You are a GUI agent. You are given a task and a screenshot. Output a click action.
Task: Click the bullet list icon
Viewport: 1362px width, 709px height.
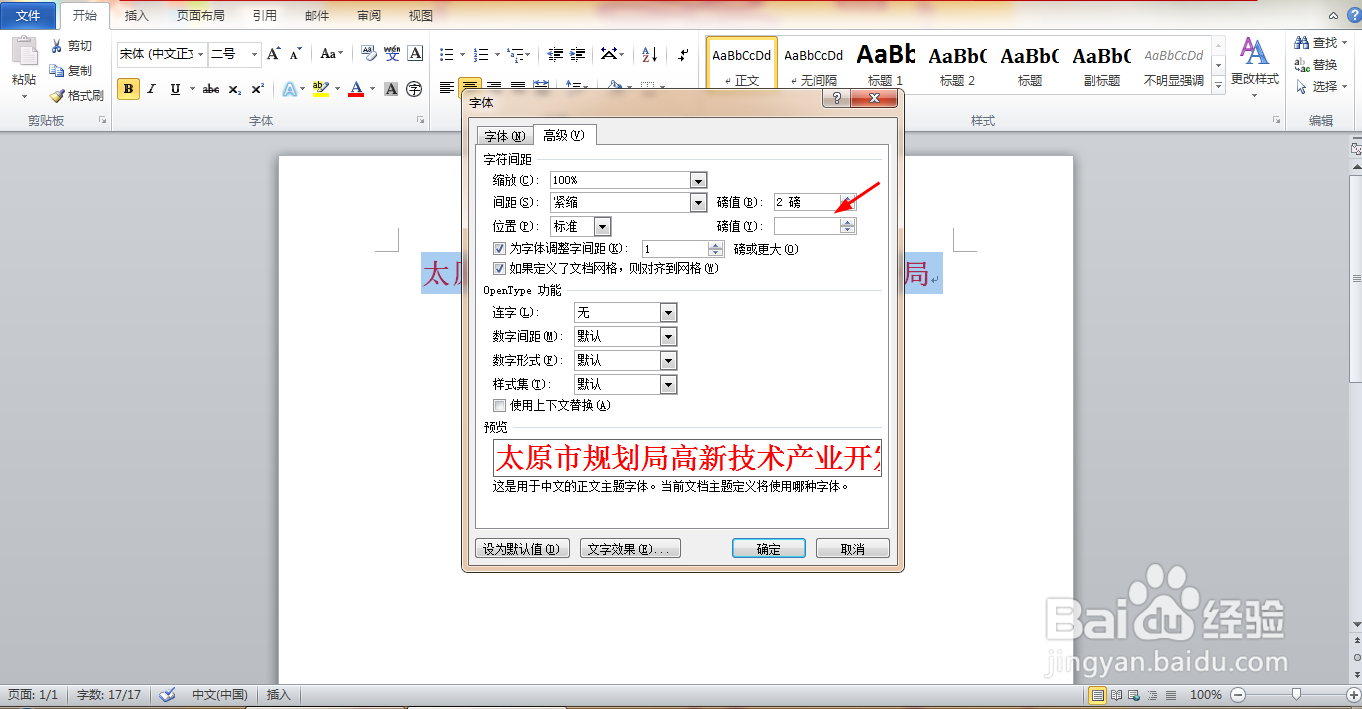(x=447, y=54)
